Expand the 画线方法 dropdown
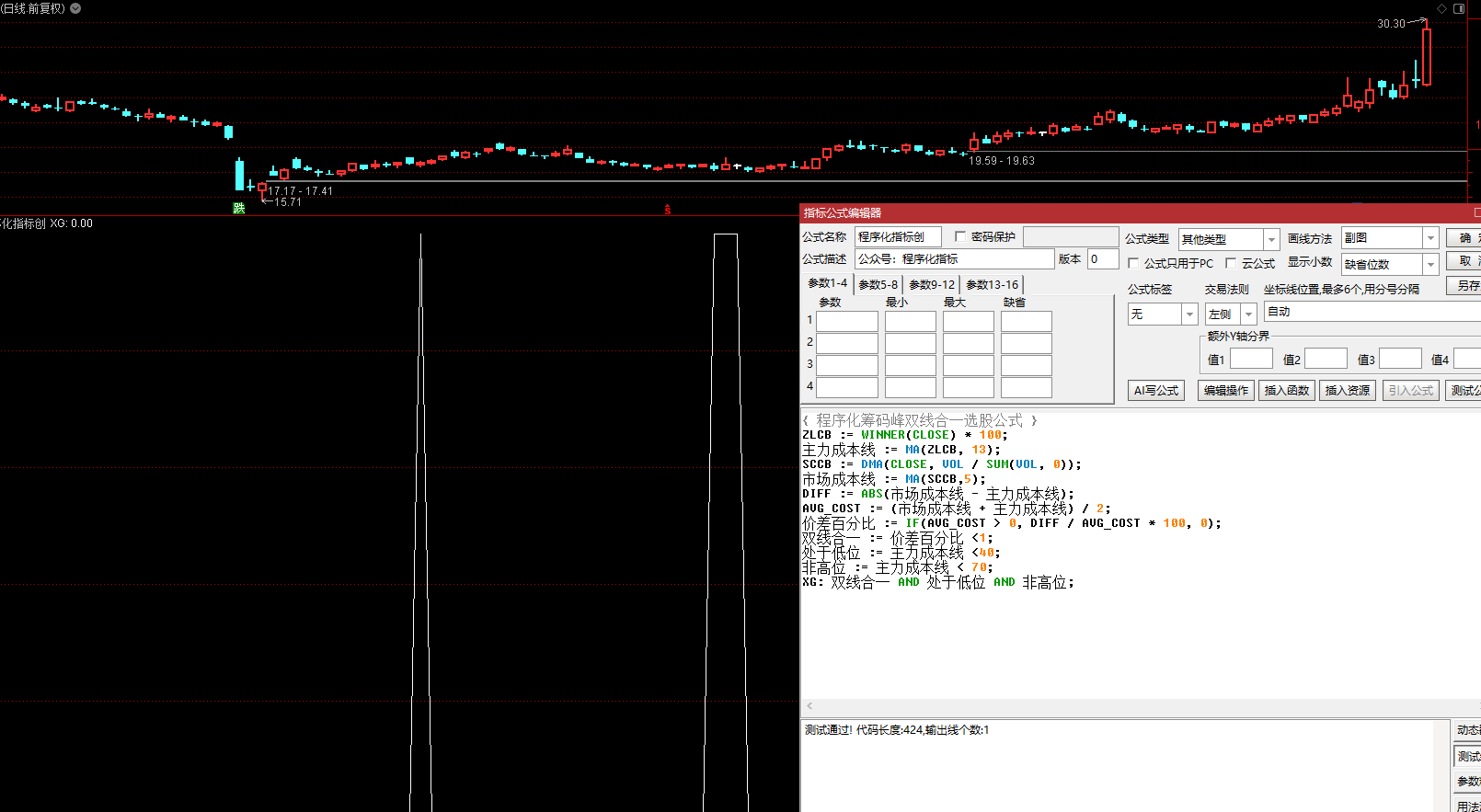1481x812 pixels. 1430,238
